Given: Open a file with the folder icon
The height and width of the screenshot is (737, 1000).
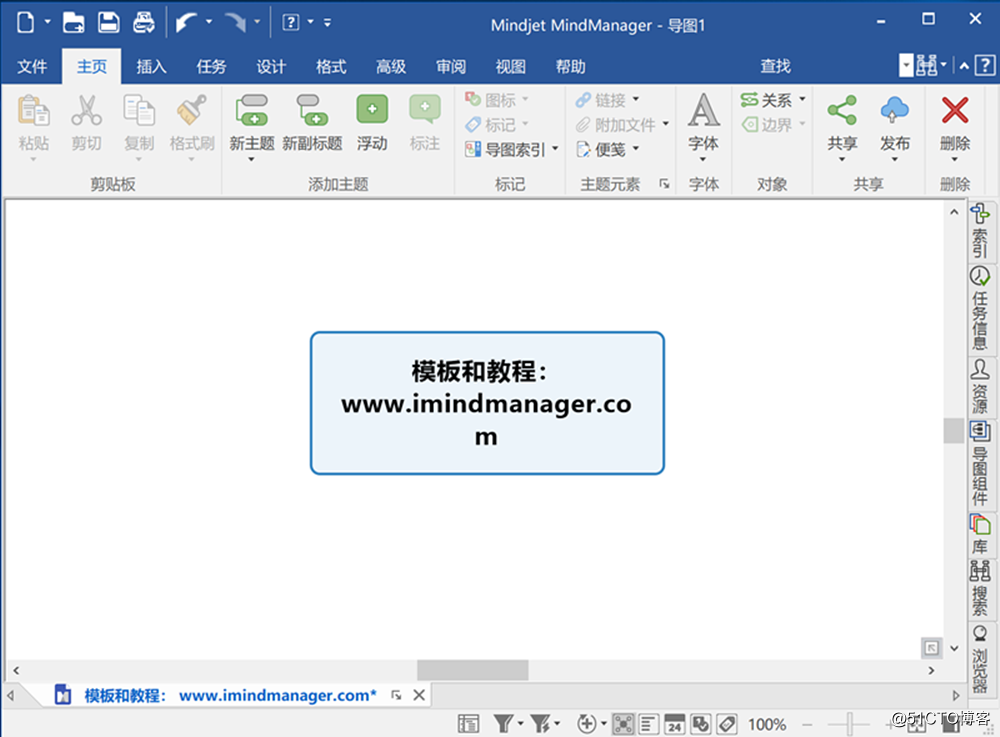Looking at the screenshot, I should pos(73,22).
